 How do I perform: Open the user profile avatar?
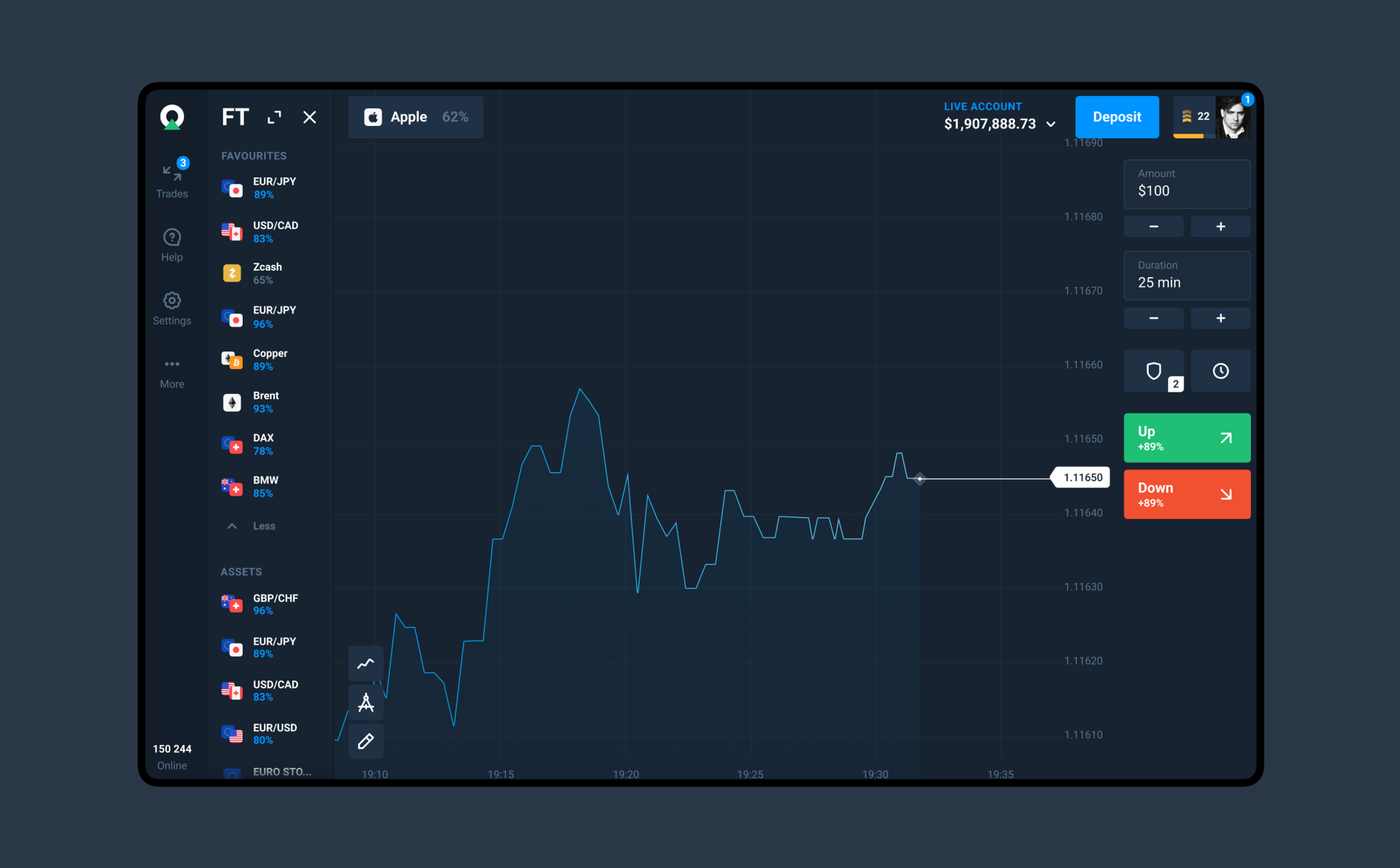[1233, 117]
